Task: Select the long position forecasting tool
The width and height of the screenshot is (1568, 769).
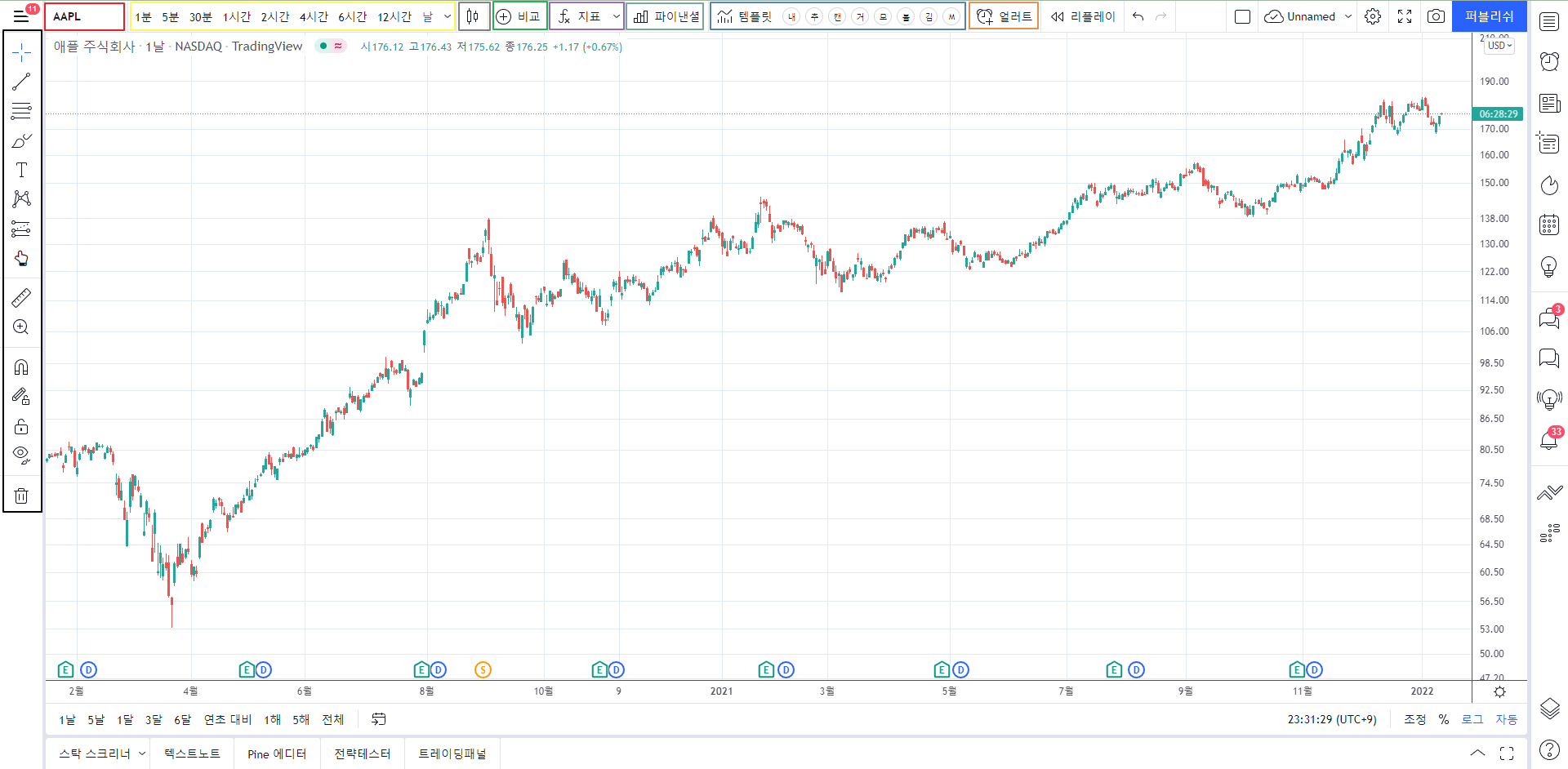Action: pos(21,229)
